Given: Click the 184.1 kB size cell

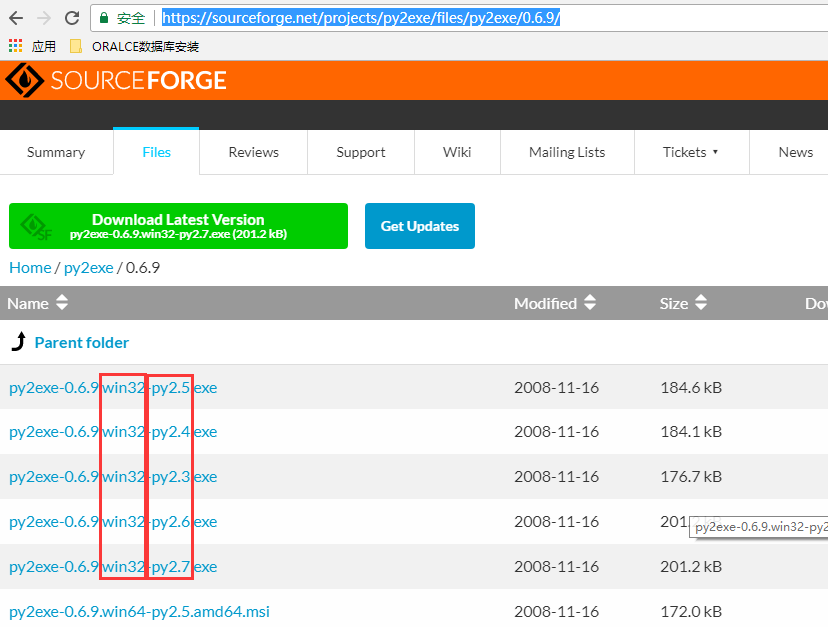Looking at the screenshot, I should (x=691, y=432).
